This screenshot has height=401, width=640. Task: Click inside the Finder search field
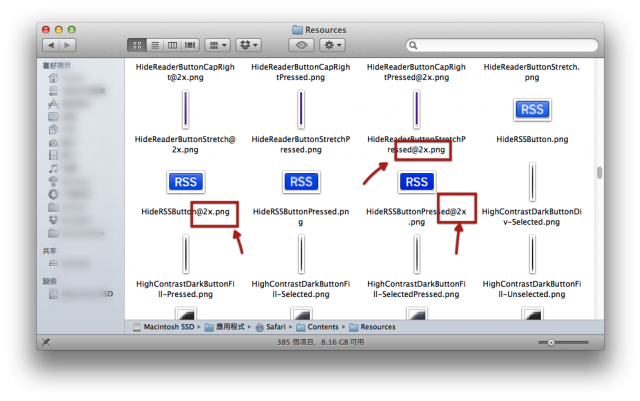[502, 45]
